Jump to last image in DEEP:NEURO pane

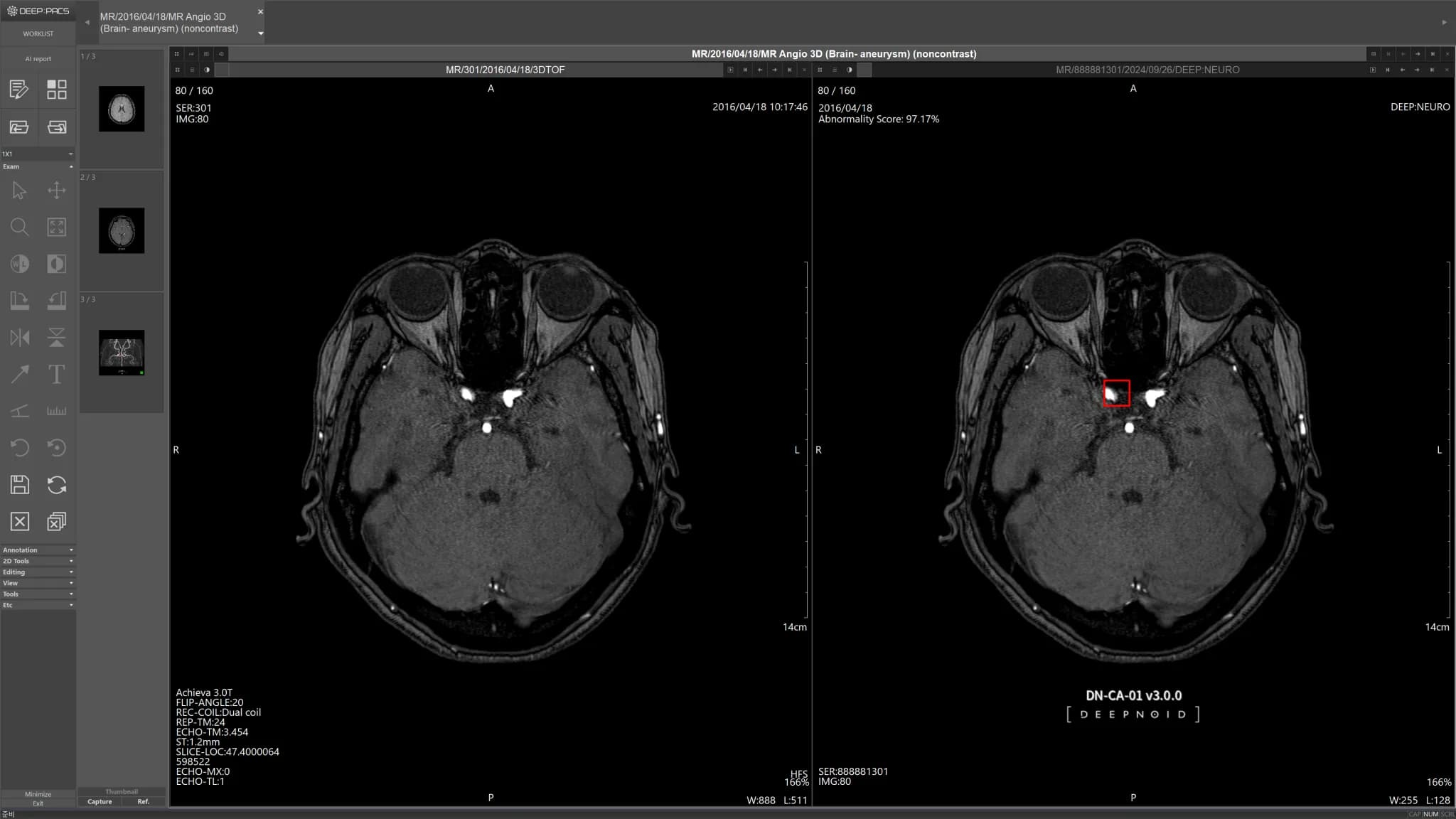[1433, 70]
